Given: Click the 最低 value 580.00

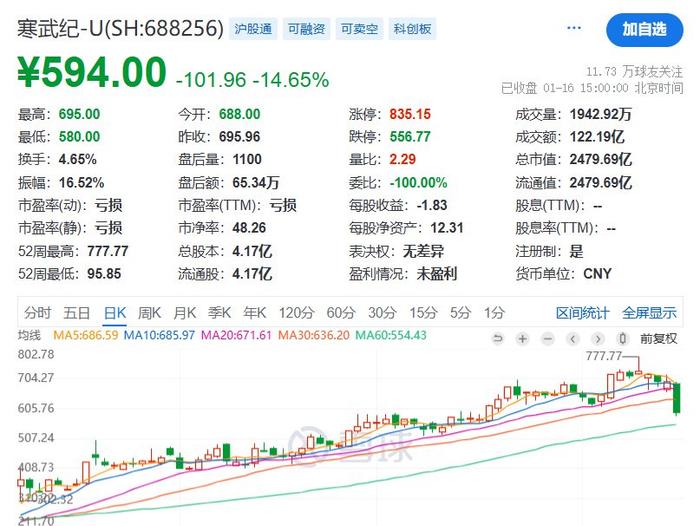Looking at the screenshot, I should (79, 137).
